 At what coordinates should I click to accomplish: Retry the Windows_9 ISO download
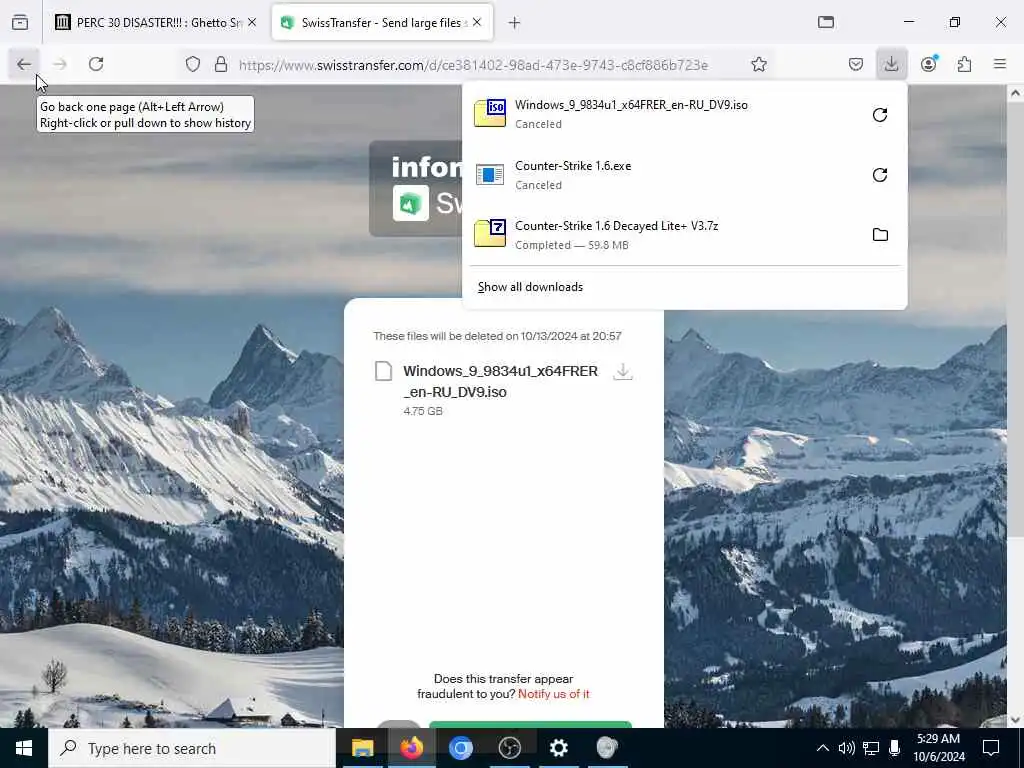[880, 115]
